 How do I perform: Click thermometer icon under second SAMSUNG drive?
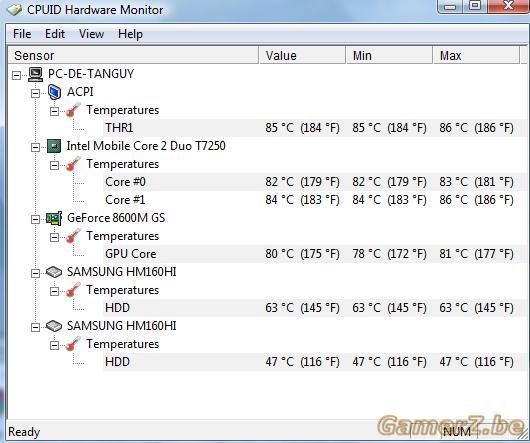click(x=73, y=344)
